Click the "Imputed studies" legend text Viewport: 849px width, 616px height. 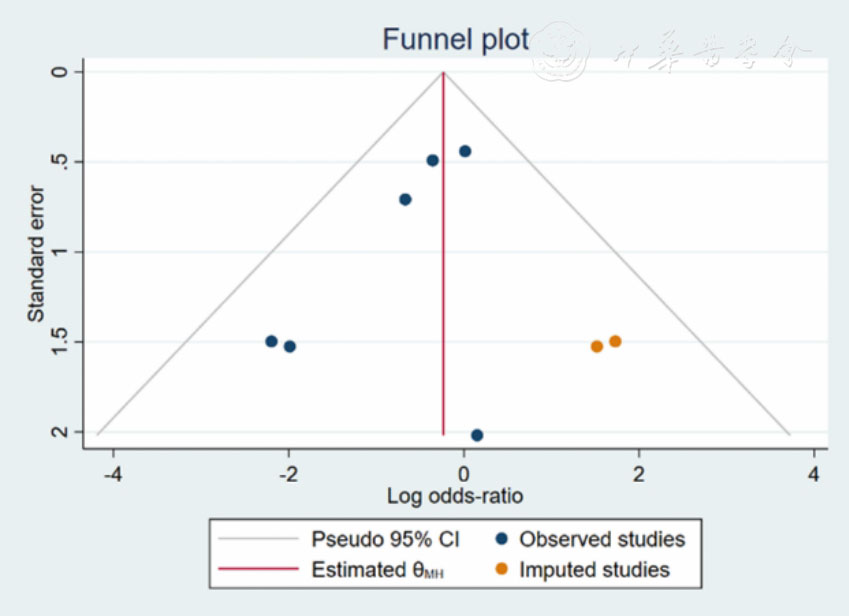pos(595,570)
